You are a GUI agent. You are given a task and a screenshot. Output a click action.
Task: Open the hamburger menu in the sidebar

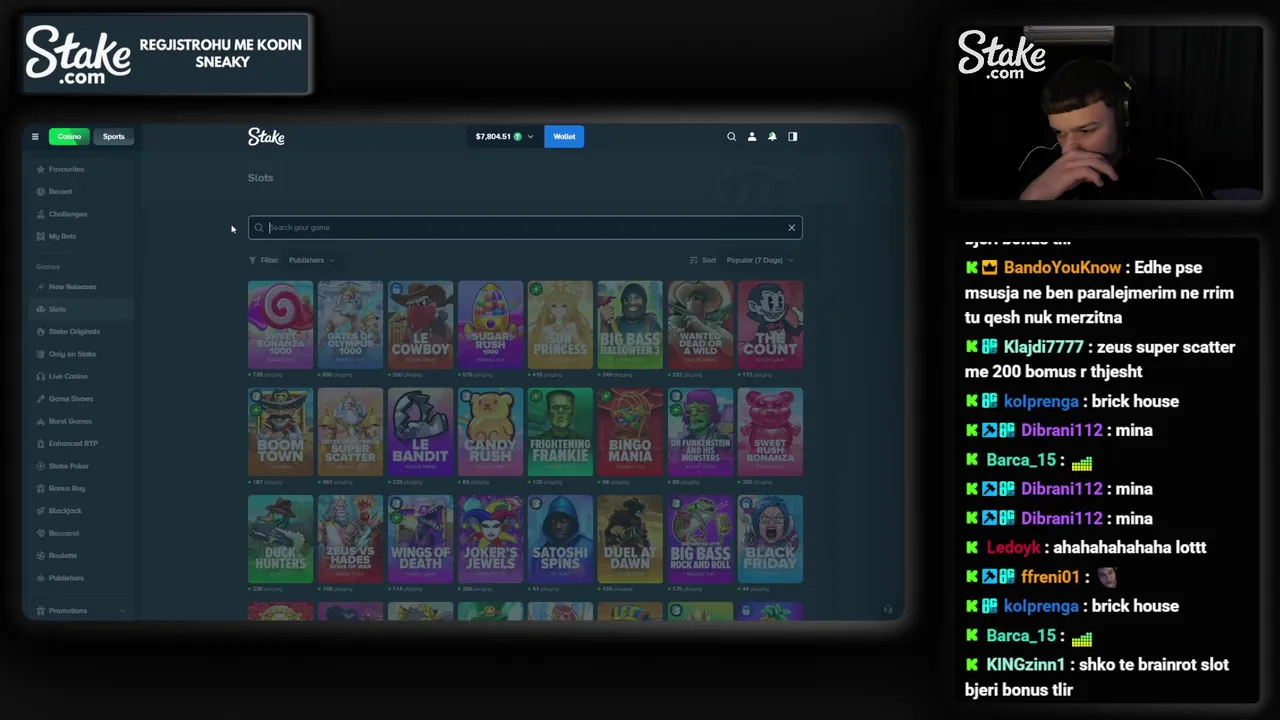point(35,137)
